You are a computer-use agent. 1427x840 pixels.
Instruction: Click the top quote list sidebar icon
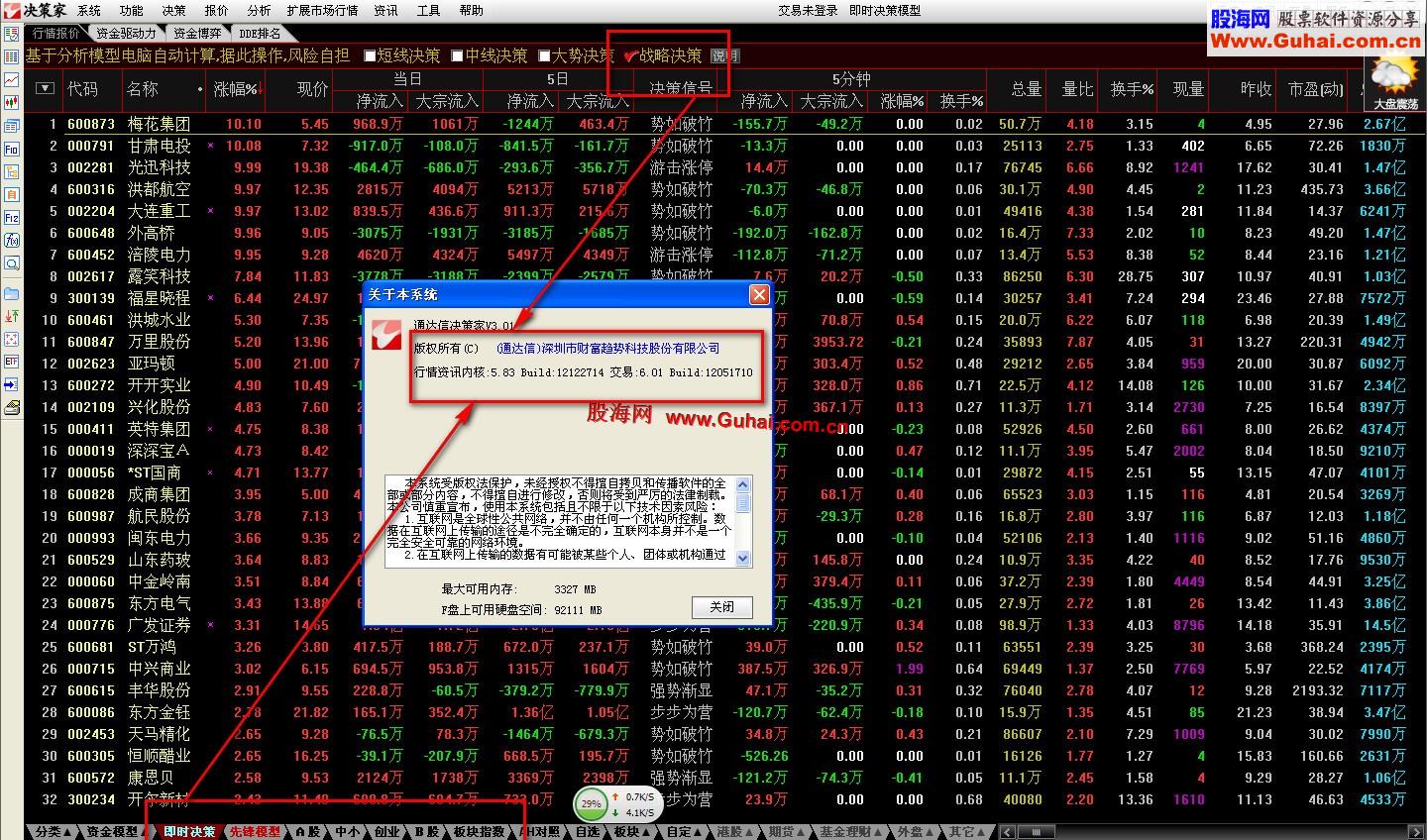tap(12, 33)
